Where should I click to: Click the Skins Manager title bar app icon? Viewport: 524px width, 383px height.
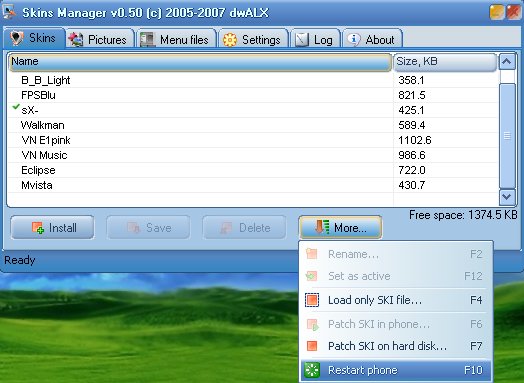[9, 11]
